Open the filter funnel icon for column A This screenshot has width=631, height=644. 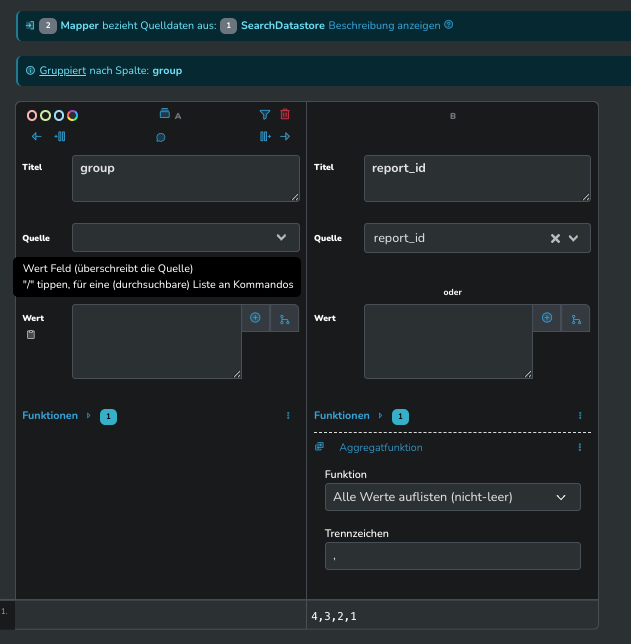coord(265,115)
